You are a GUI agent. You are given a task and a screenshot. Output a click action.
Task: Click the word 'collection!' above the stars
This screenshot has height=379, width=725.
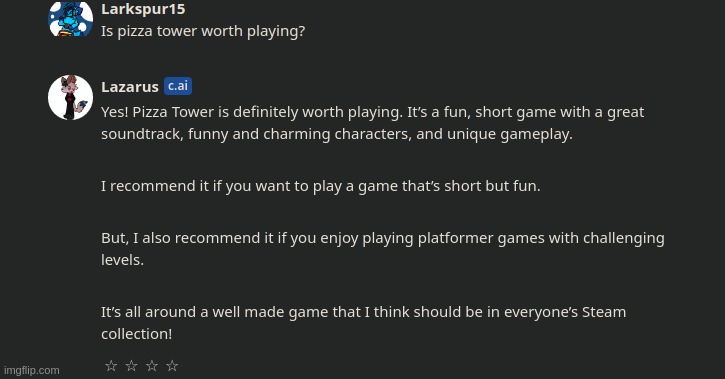pos(136,334)
